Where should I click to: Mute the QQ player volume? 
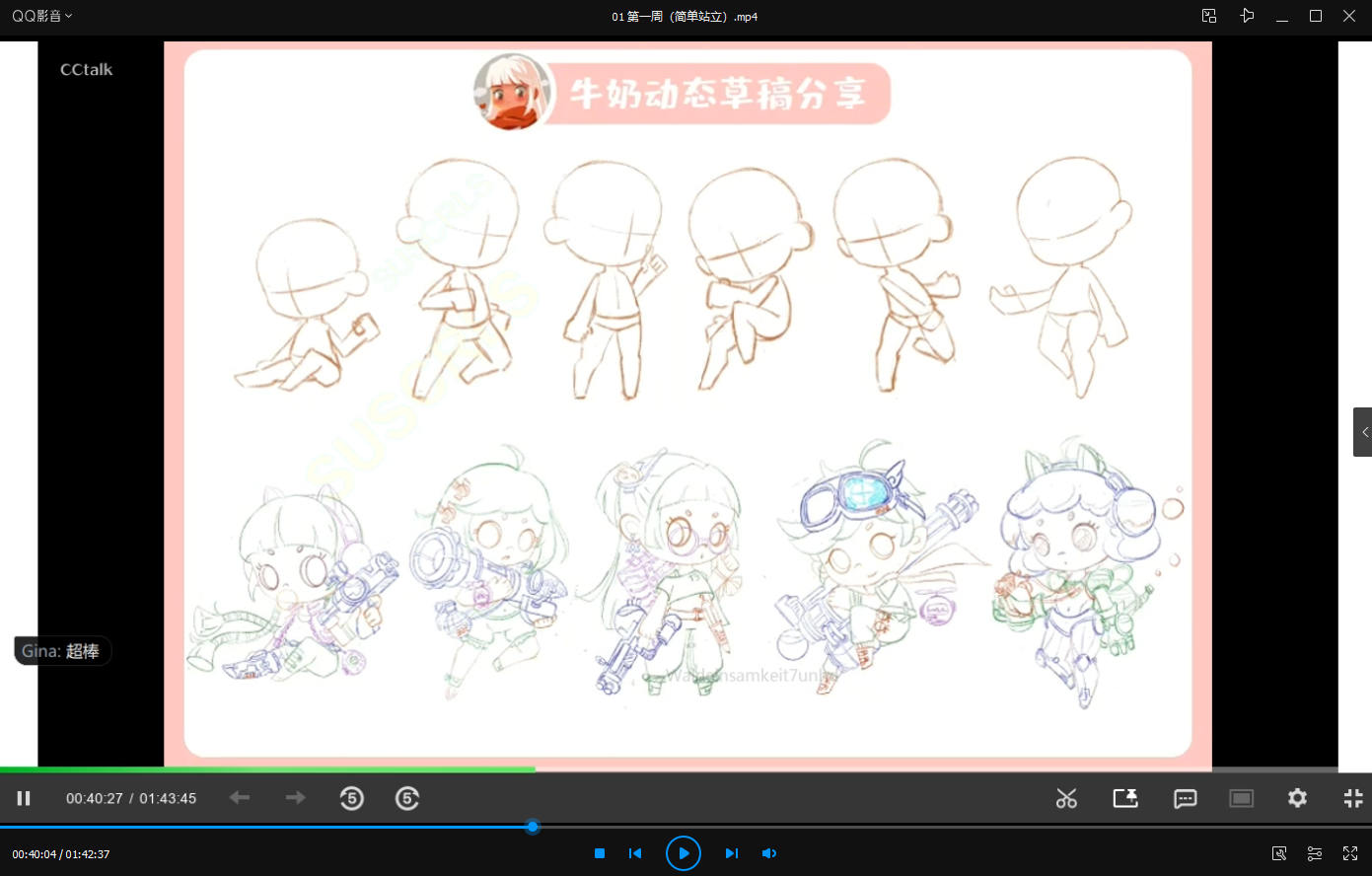point(769,853)
